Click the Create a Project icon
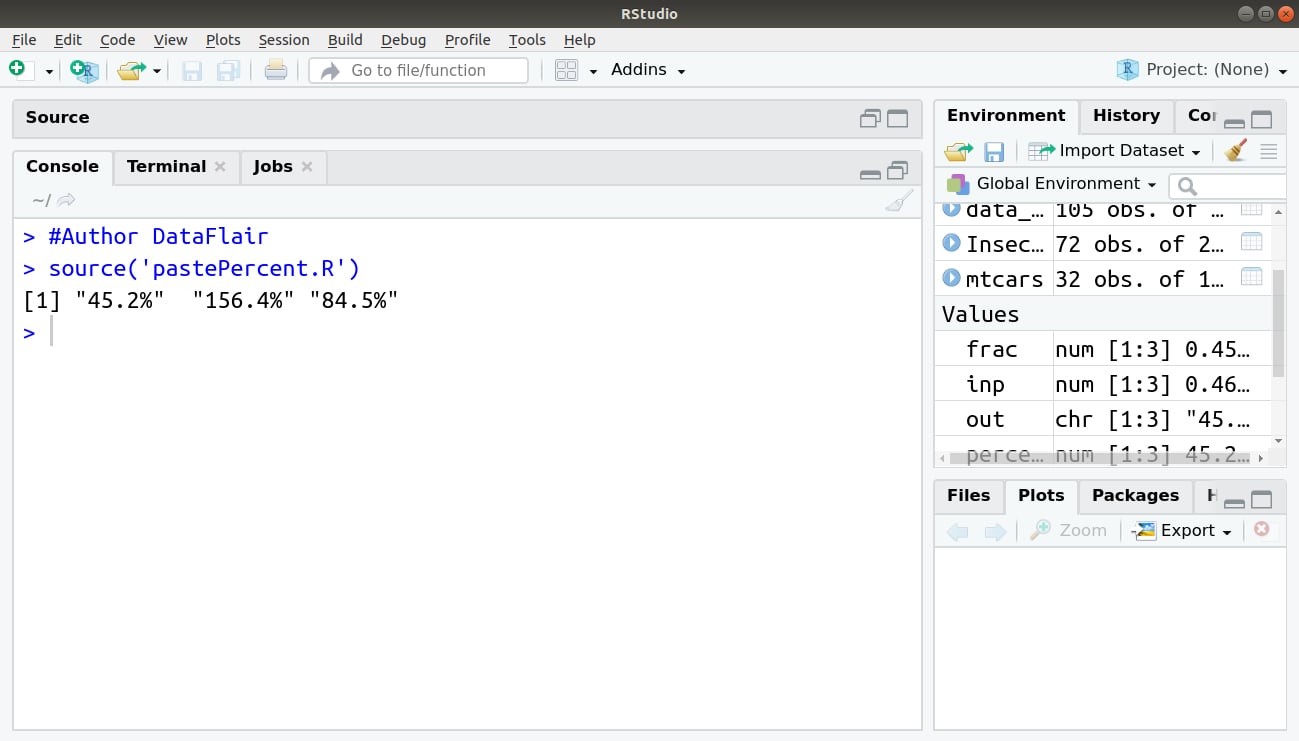Image resolution: width=1299 pixels, height=741 pixels. pos(84,70)
